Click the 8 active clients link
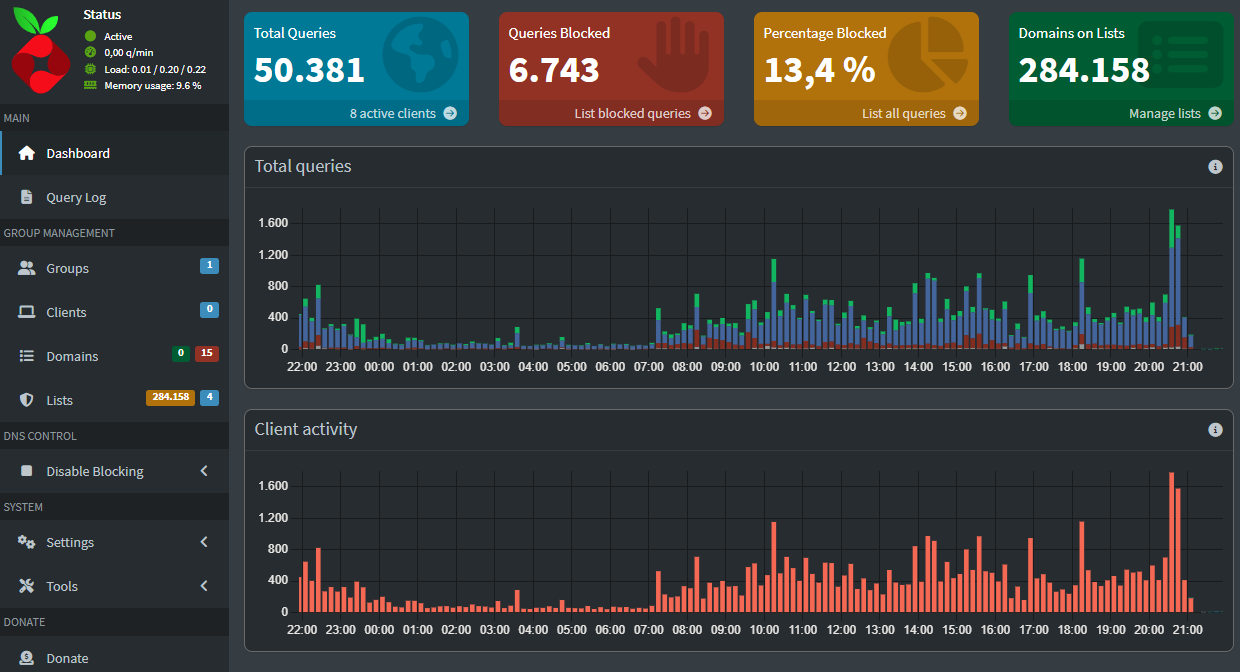Image resolution: width=1240 pixels, height=672 pixels. point(392,113)
